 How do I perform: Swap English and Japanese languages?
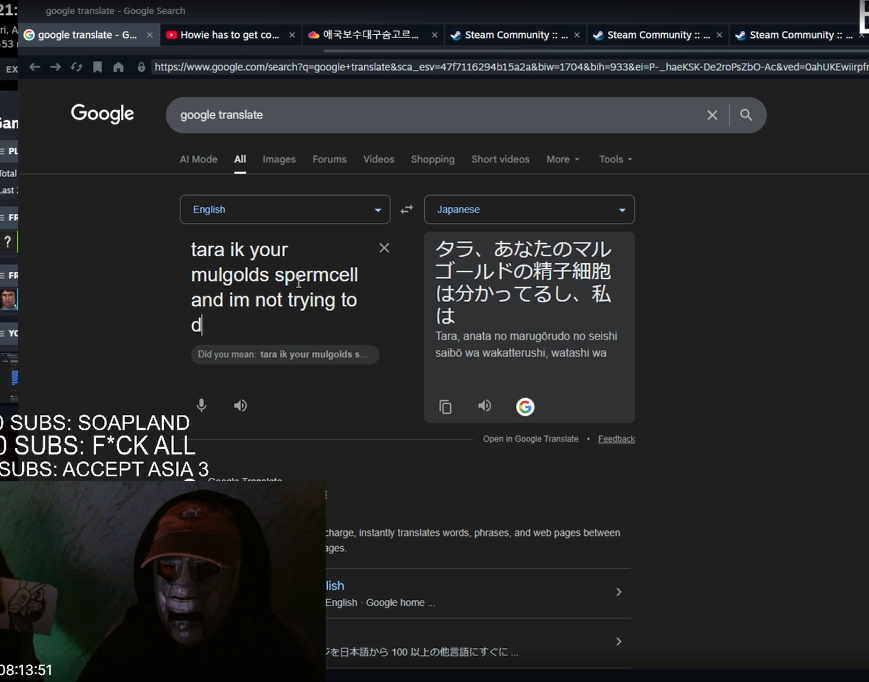tap(407, 209)
